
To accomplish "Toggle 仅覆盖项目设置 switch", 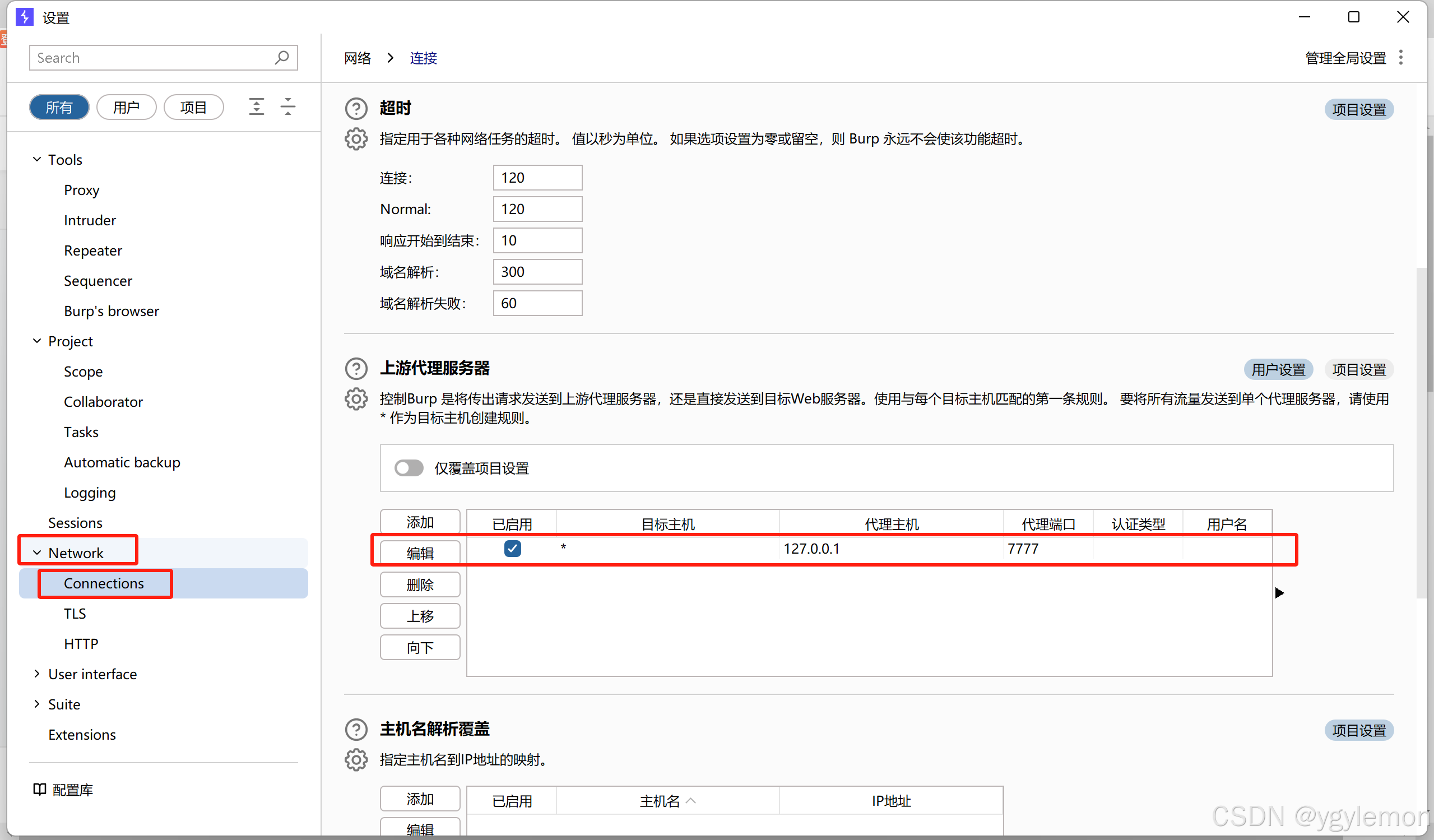I will pyautogui.click(x=409, y=468).
